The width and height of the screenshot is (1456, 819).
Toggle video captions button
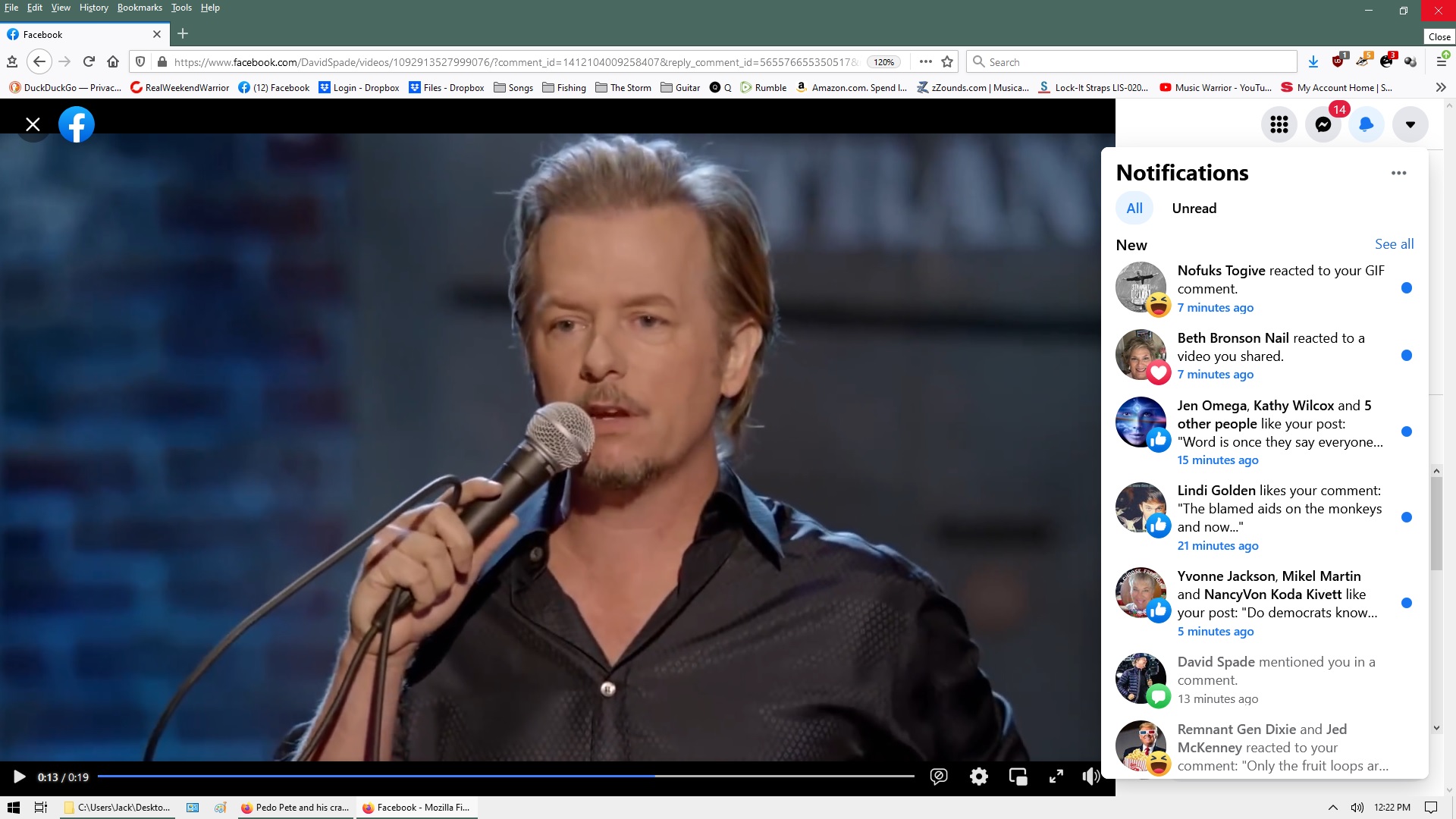click(x=939, y=777)
